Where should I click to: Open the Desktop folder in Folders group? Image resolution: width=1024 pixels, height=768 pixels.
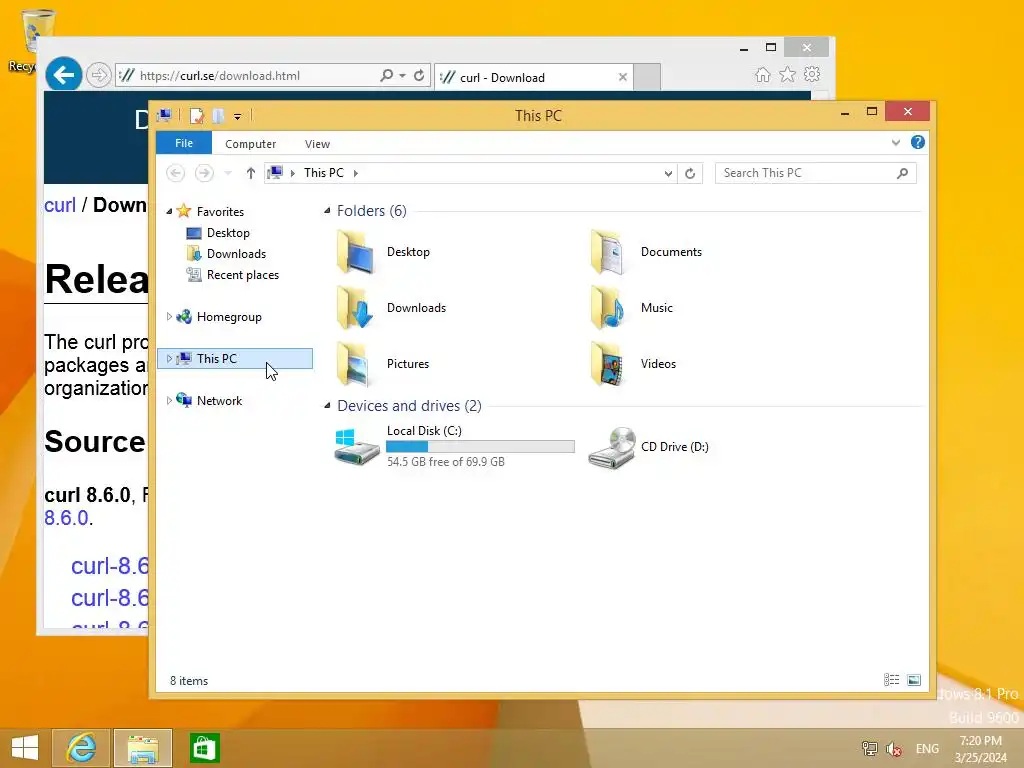pyautogui.click(x=356, y=252)
